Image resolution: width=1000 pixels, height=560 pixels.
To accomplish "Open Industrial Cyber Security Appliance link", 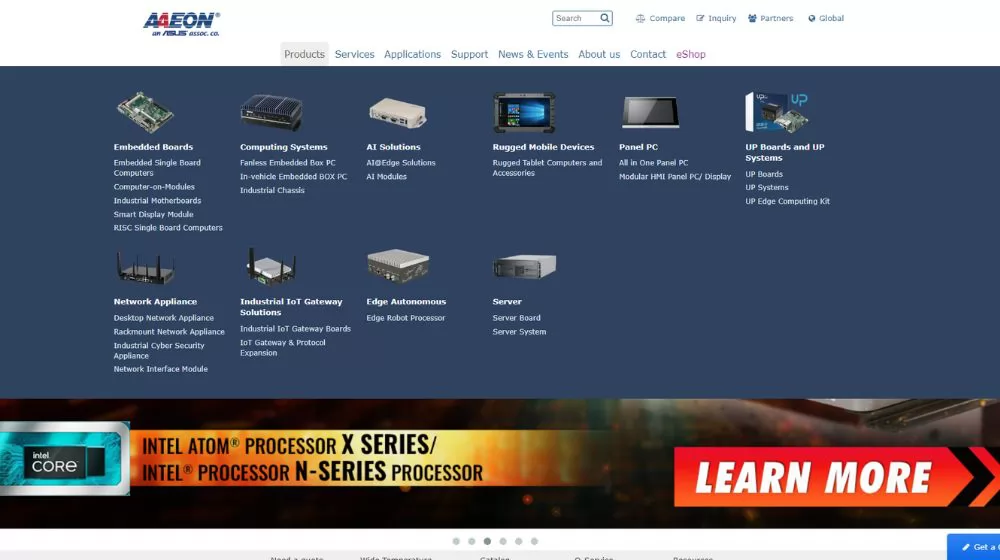I will click(159, 351).
